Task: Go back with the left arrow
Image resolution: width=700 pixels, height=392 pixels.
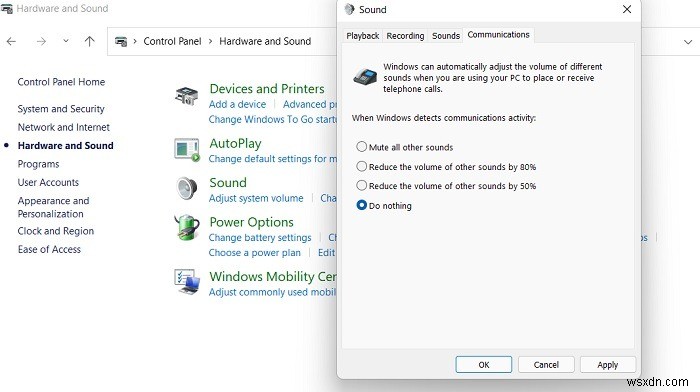Action: [12, 42]
